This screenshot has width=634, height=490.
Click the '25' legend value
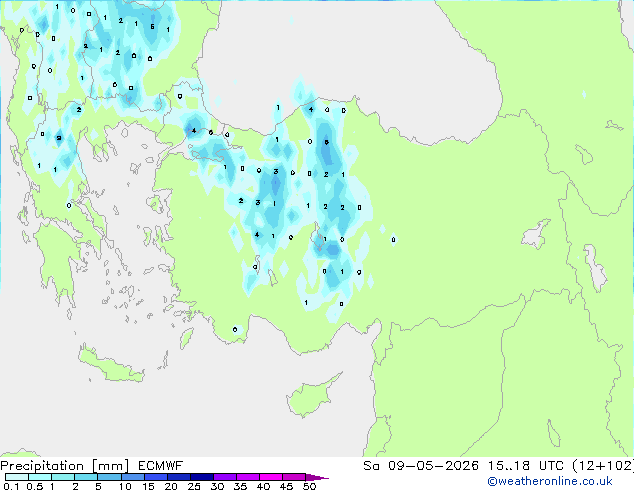coord(194,486)
